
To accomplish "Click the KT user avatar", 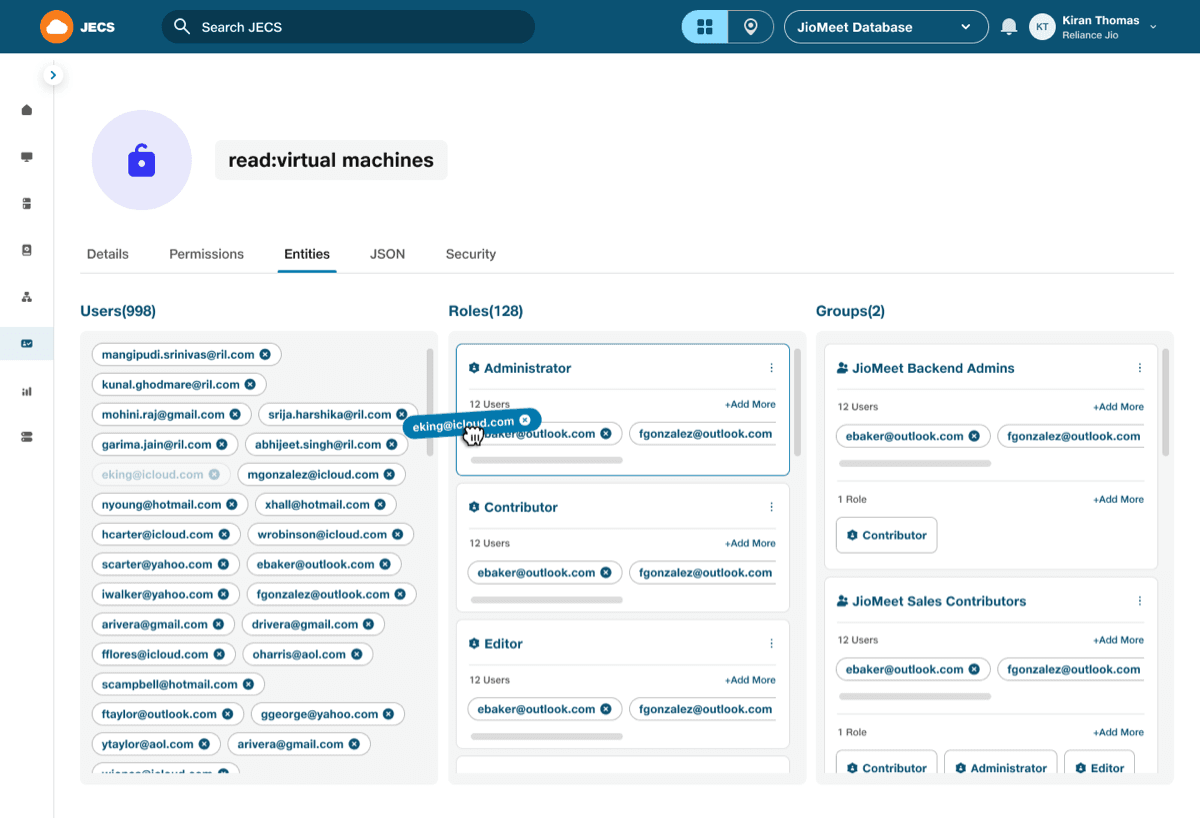I will (1042, 27).
